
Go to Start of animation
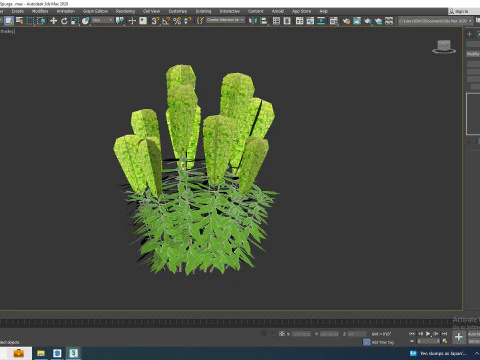[x=412, y=334]
